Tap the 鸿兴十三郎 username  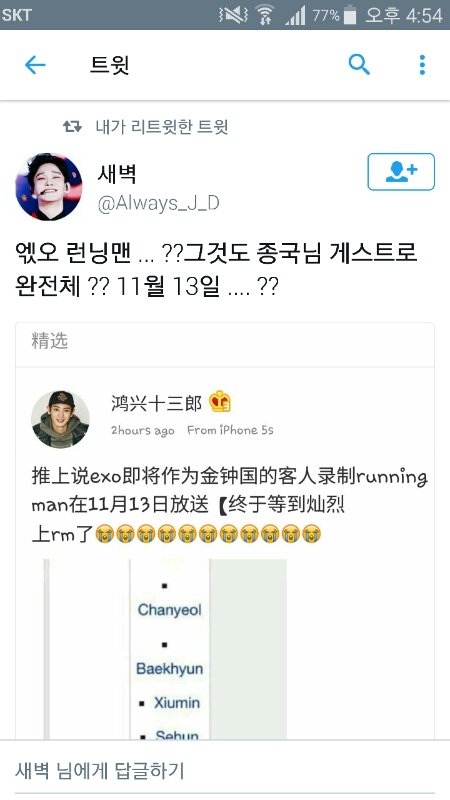(x=156, y=403)
